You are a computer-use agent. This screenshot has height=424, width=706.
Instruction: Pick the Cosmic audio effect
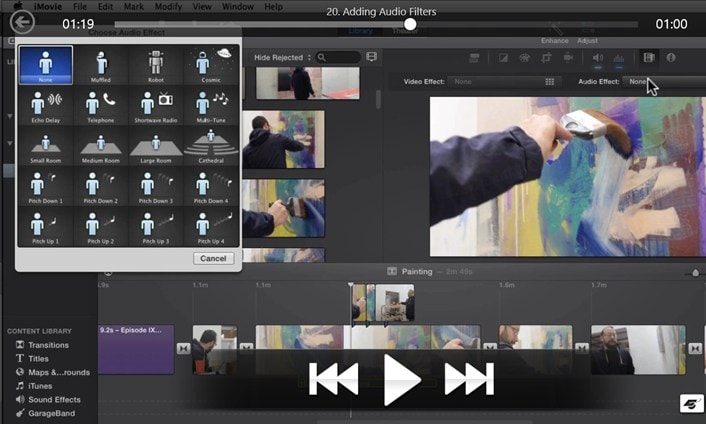click(x=211, y=65)
